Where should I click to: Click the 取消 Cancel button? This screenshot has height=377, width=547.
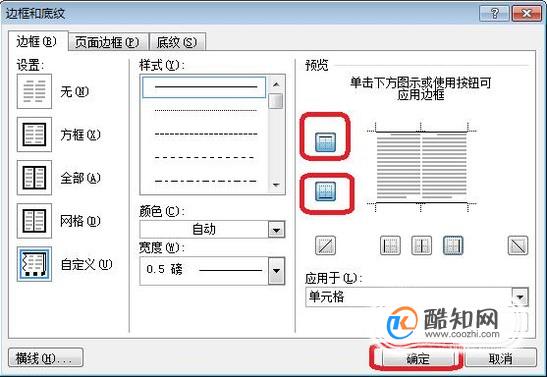click(x=501, y=358)
